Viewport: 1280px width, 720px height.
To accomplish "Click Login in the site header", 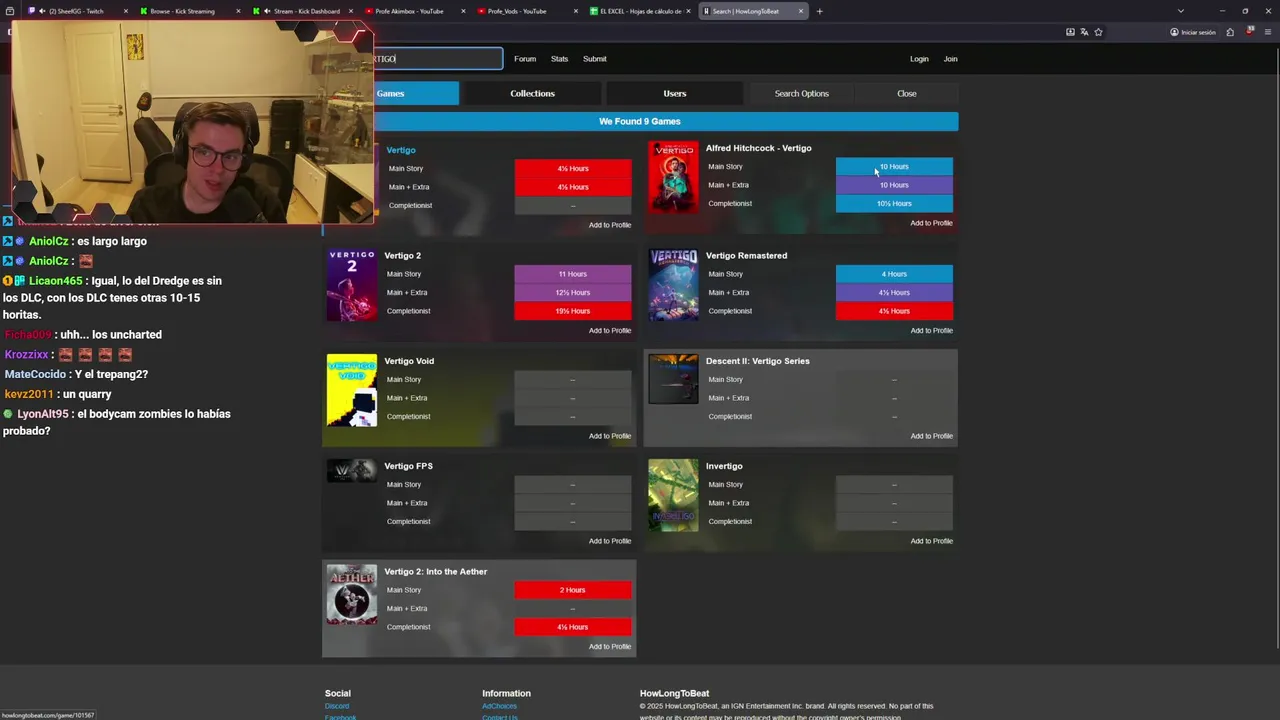I will pos(919,59).
